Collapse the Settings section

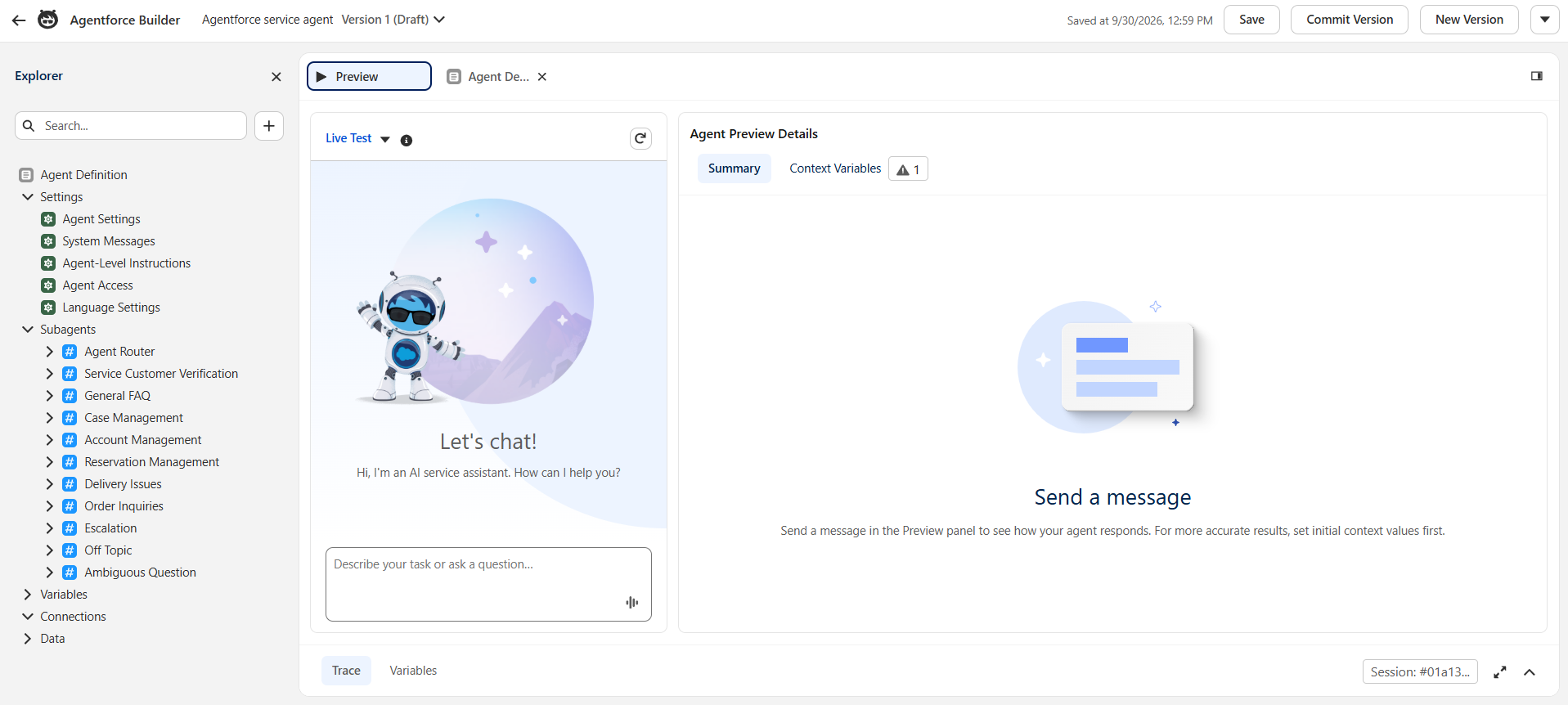28,197
